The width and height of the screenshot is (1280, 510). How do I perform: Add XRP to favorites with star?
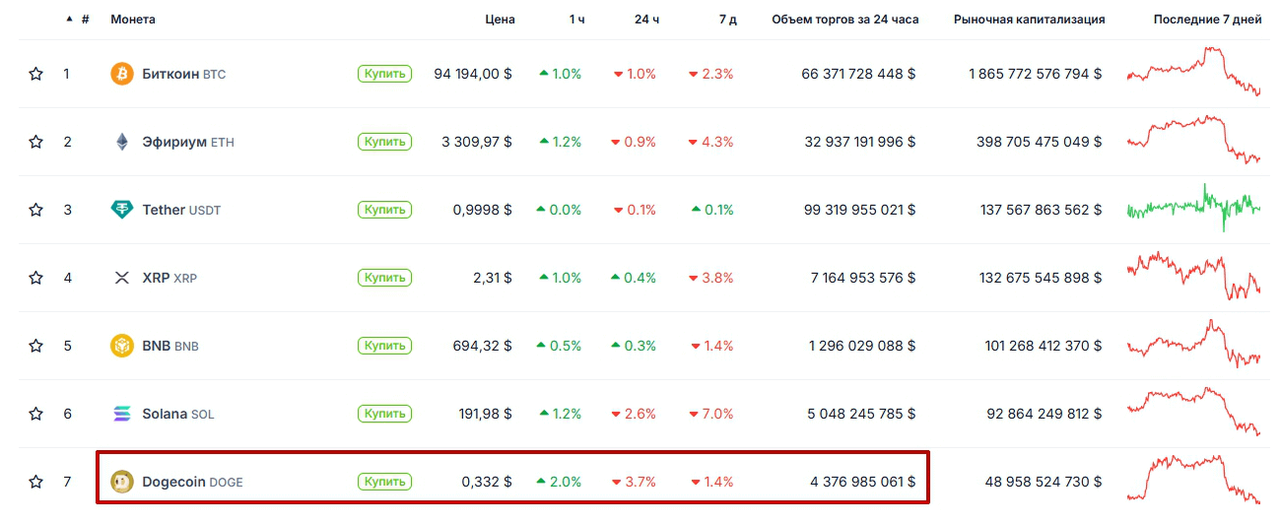[x=36, y=278]
